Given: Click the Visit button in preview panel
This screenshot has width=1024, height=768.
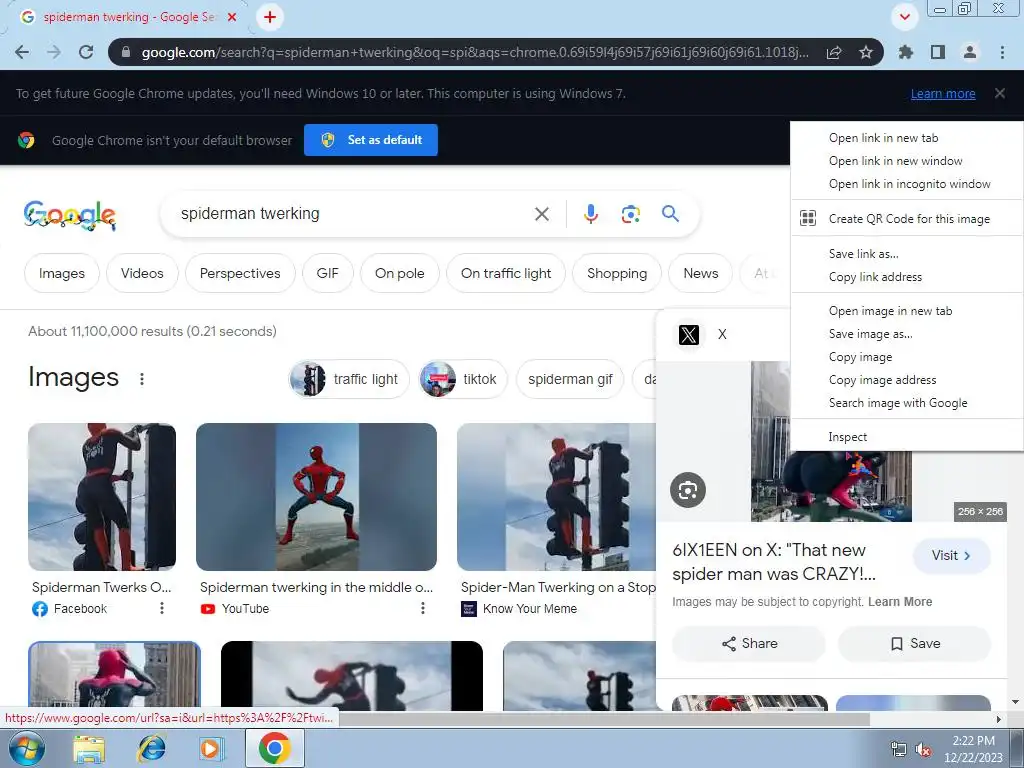Looking at the screenshot, I should (x=952, y=556).
